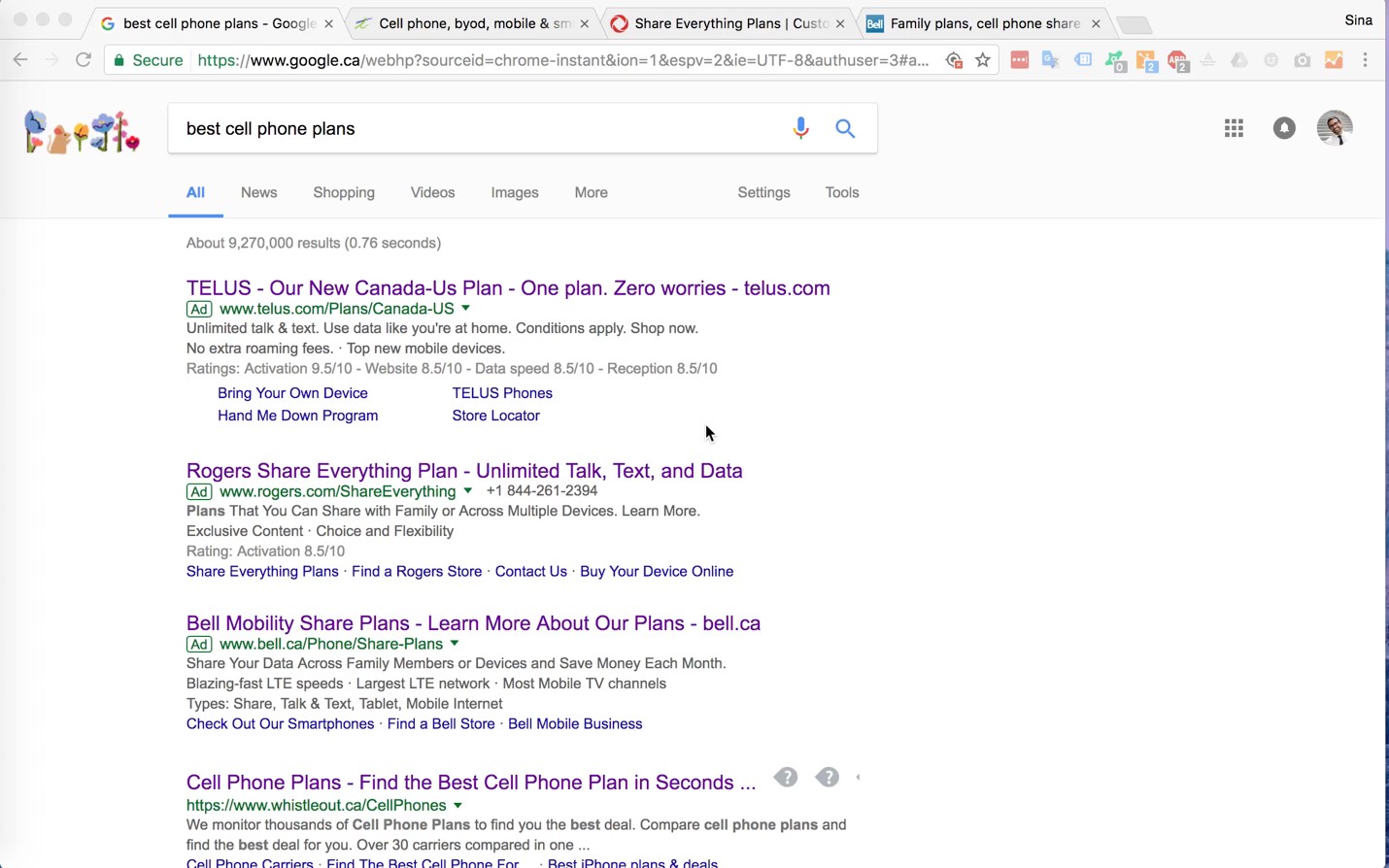This screenshot has height=868, width=1389.
Task: Click the greyed circular U extension icon
Action: click(1270, 60)
